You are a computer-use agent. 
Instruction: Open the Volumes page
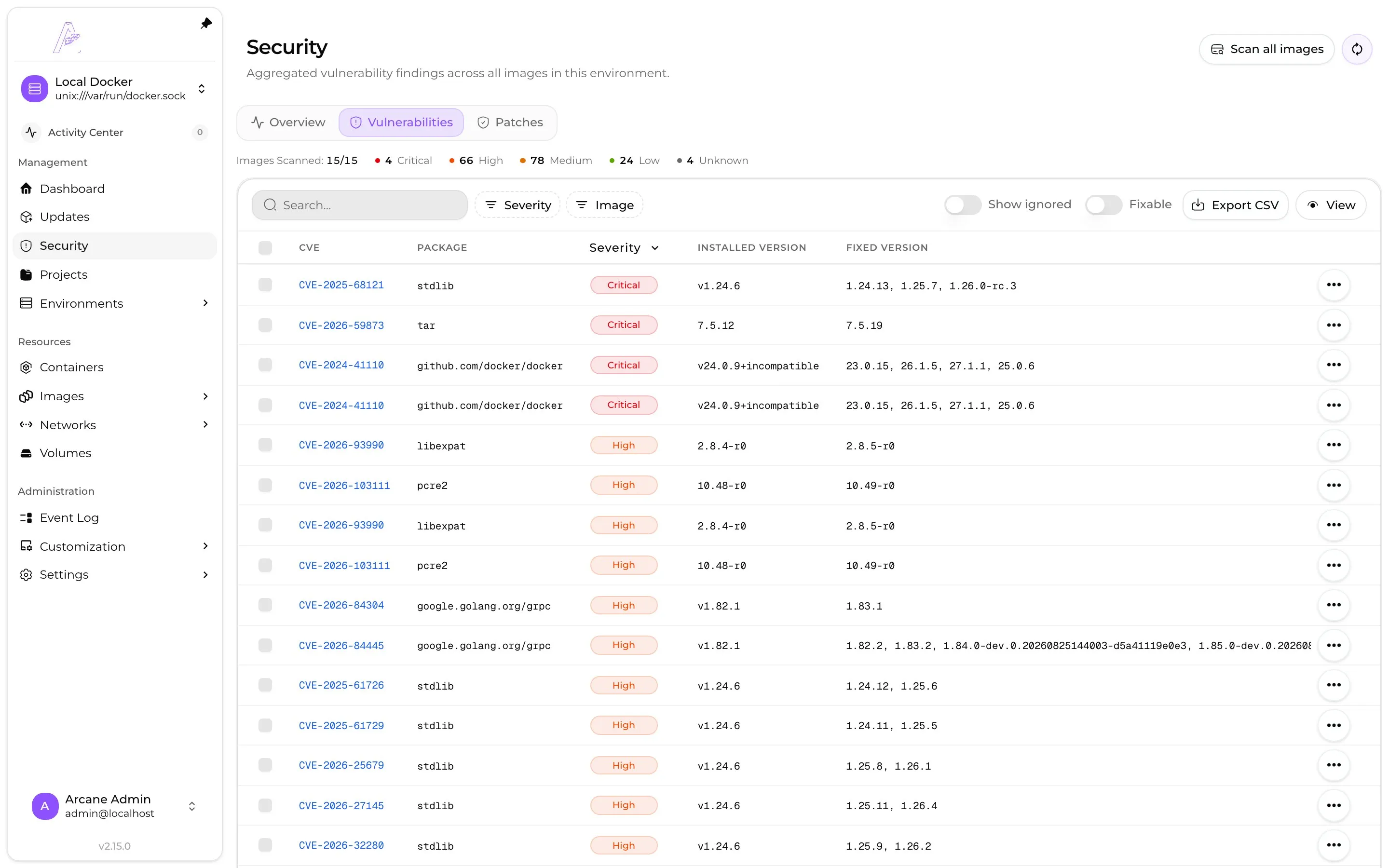point(114,453)
